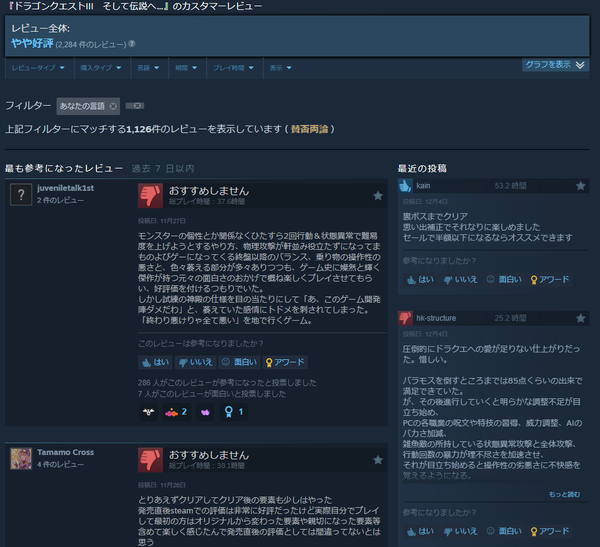Open the 購入タイプ filter dropdown

[102, 68]
